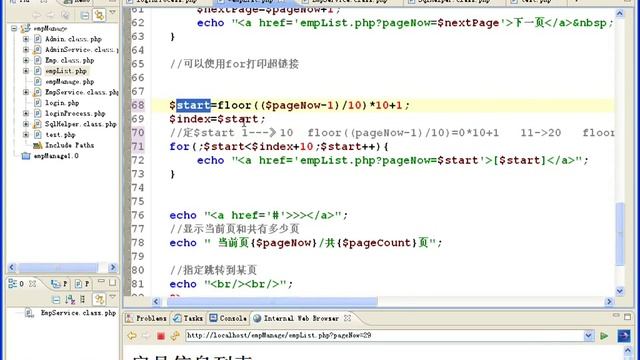Click the highlighted 'start' variable on line 68
The height and width of the screenshot is (360, 640).
point(193,105)
